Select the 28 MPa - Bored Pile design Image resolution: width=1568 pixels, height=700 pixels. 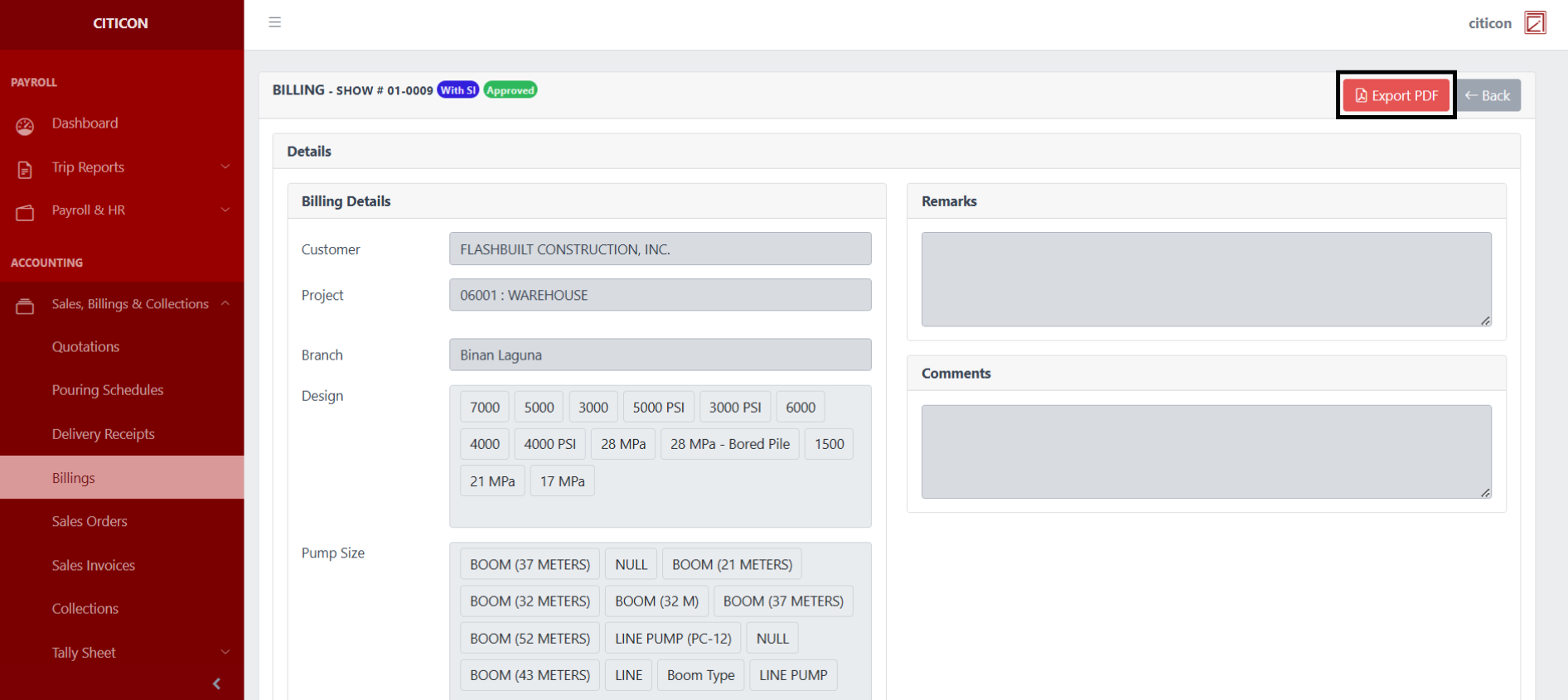[x=729, y=444]
